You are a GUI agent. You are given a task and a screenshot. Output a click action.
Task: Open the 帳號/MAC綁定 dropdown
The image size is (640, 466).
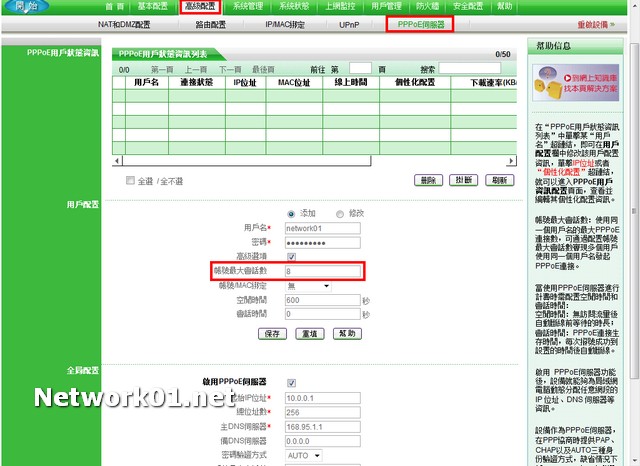(x=307, y=285)
